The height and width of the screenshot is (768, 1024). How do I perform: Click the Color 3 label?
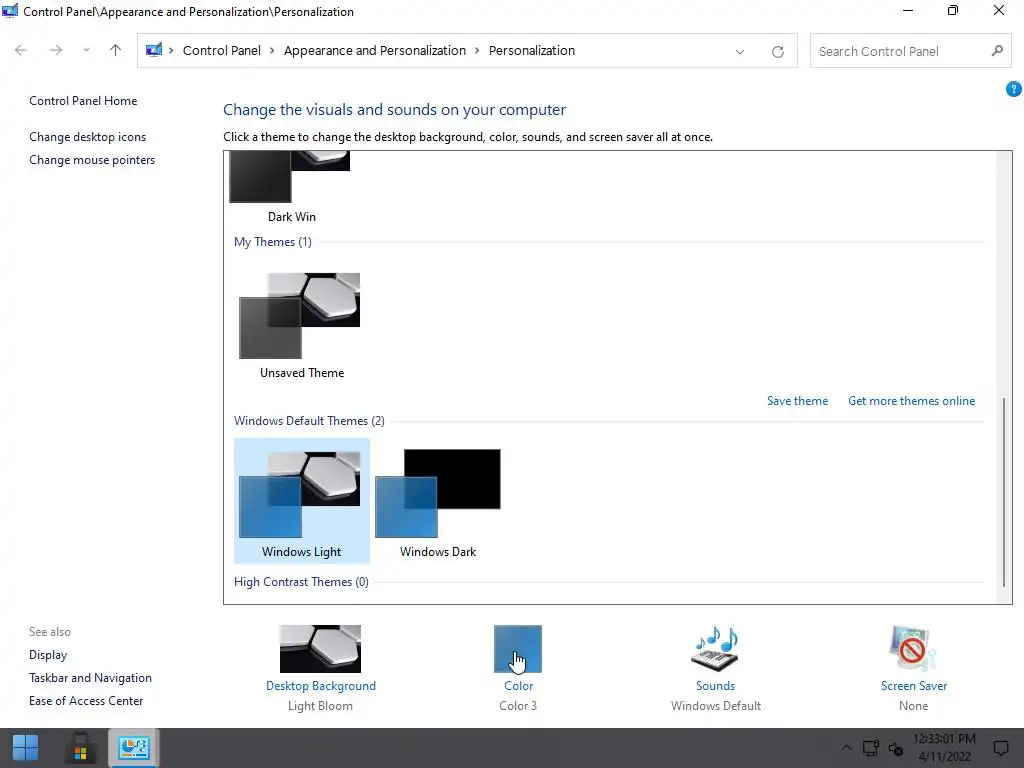coord(518,706)
